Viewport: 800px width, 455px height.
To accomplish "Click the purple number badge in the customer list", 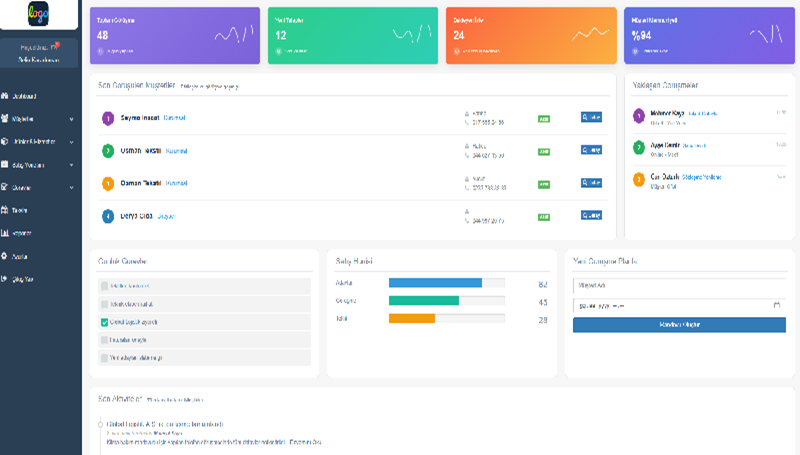I will [x=108, y=118].
